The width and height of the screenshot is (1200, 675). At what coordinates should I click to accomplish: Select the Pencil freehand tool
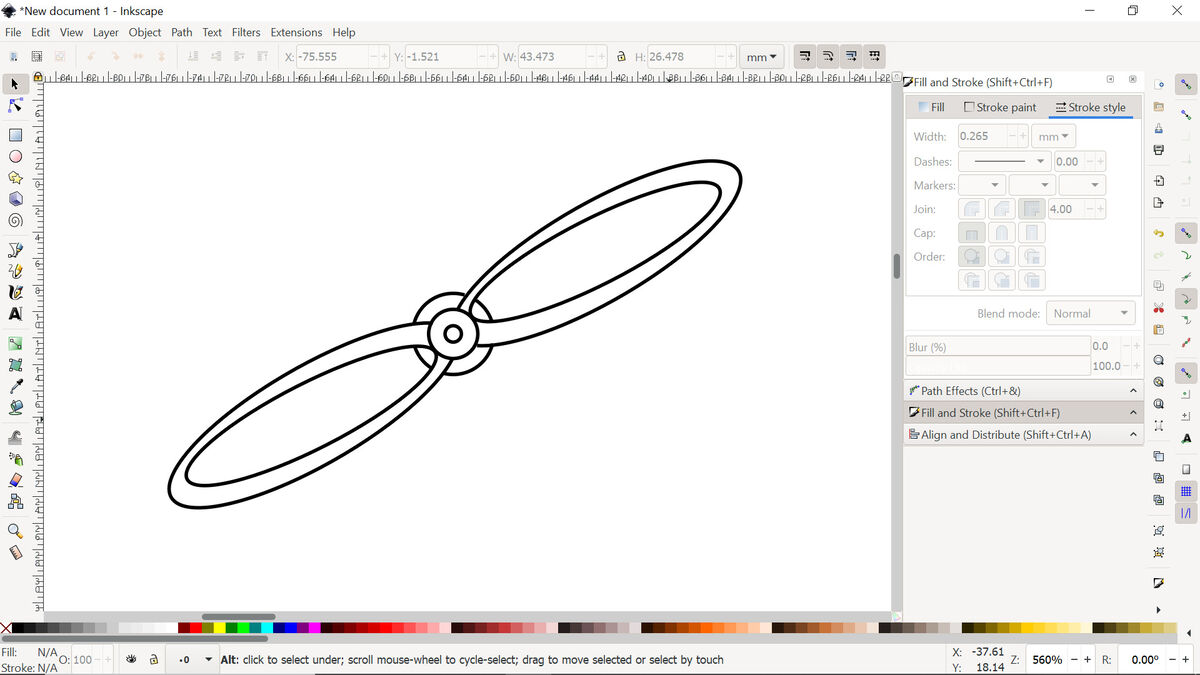pyautogui.click(x=15, y=271)
